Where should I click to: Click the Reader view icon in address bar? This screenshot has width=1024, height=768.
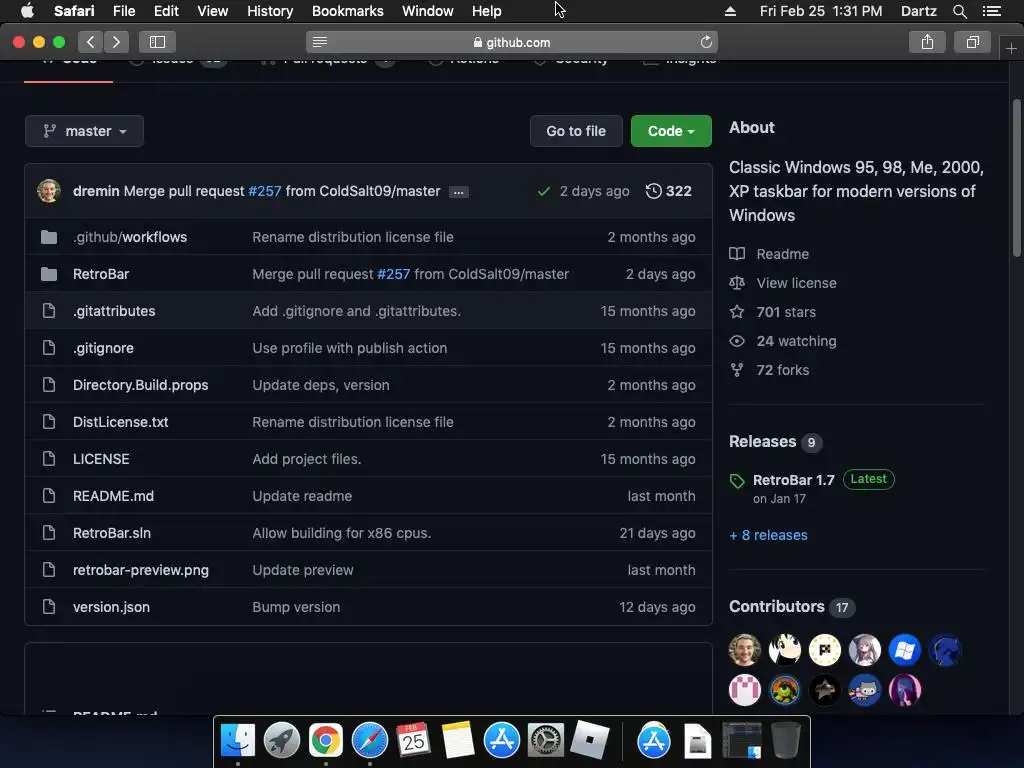pyautogui.click(x=320, y=42)
